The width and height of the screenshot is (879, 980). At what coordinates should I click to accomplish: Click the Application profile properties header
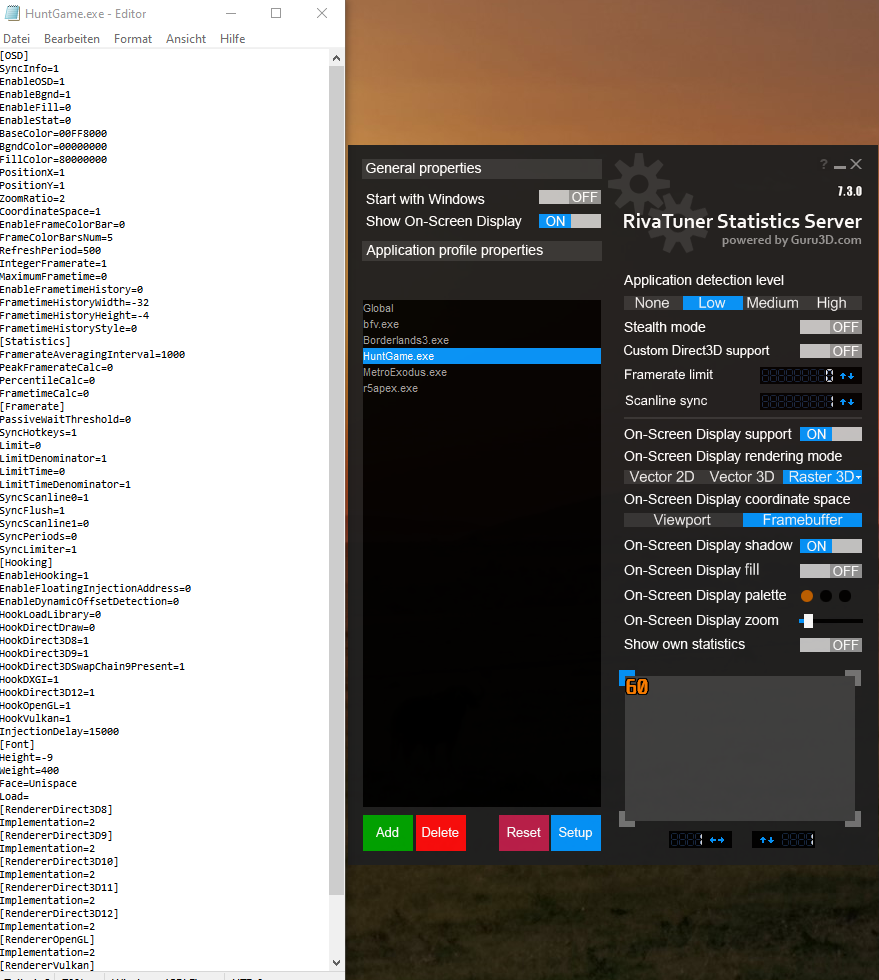[x=481, y=251]
